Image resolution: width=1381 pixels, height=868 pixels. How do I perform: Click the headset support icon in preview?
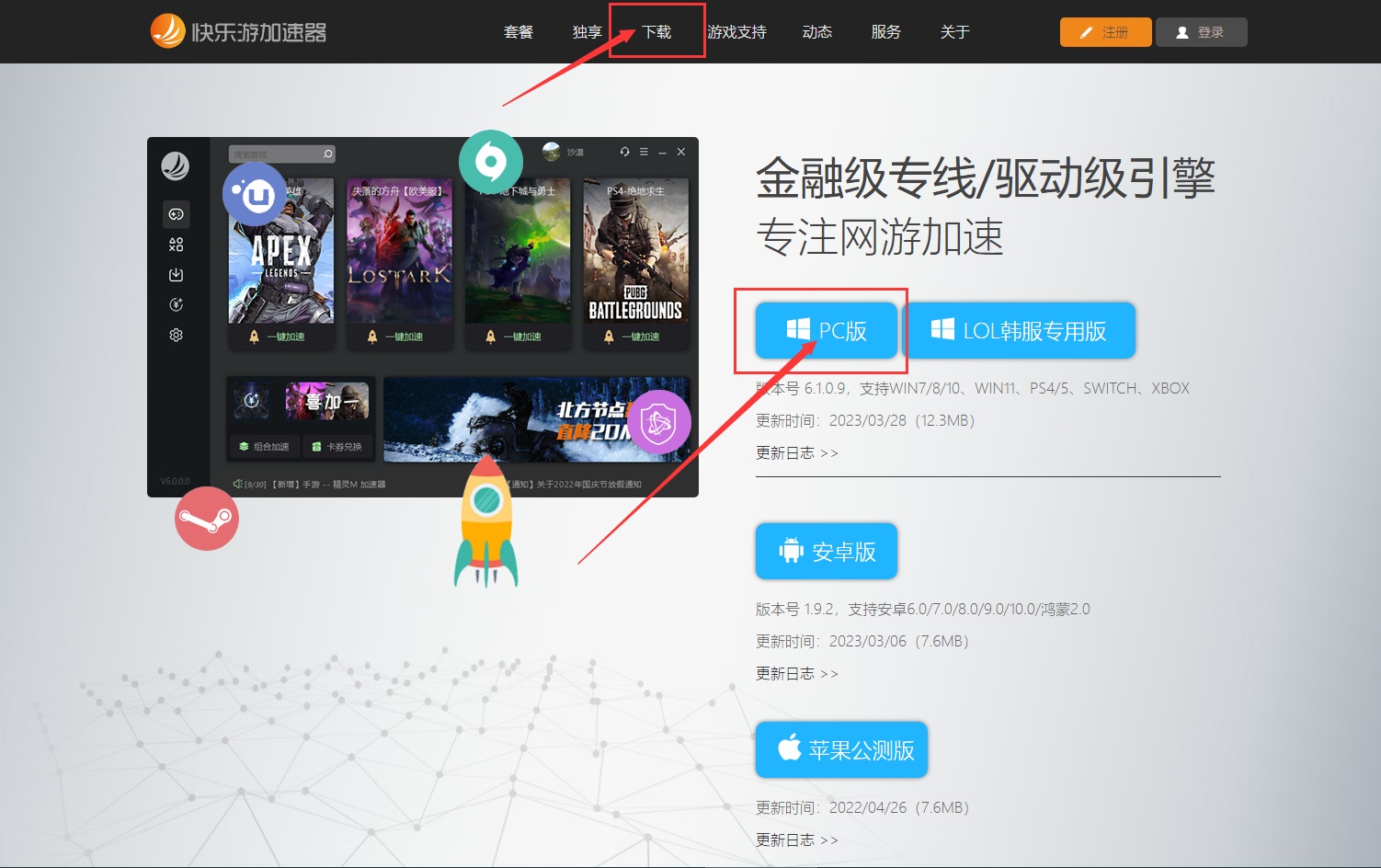click(x=625, y=152)
